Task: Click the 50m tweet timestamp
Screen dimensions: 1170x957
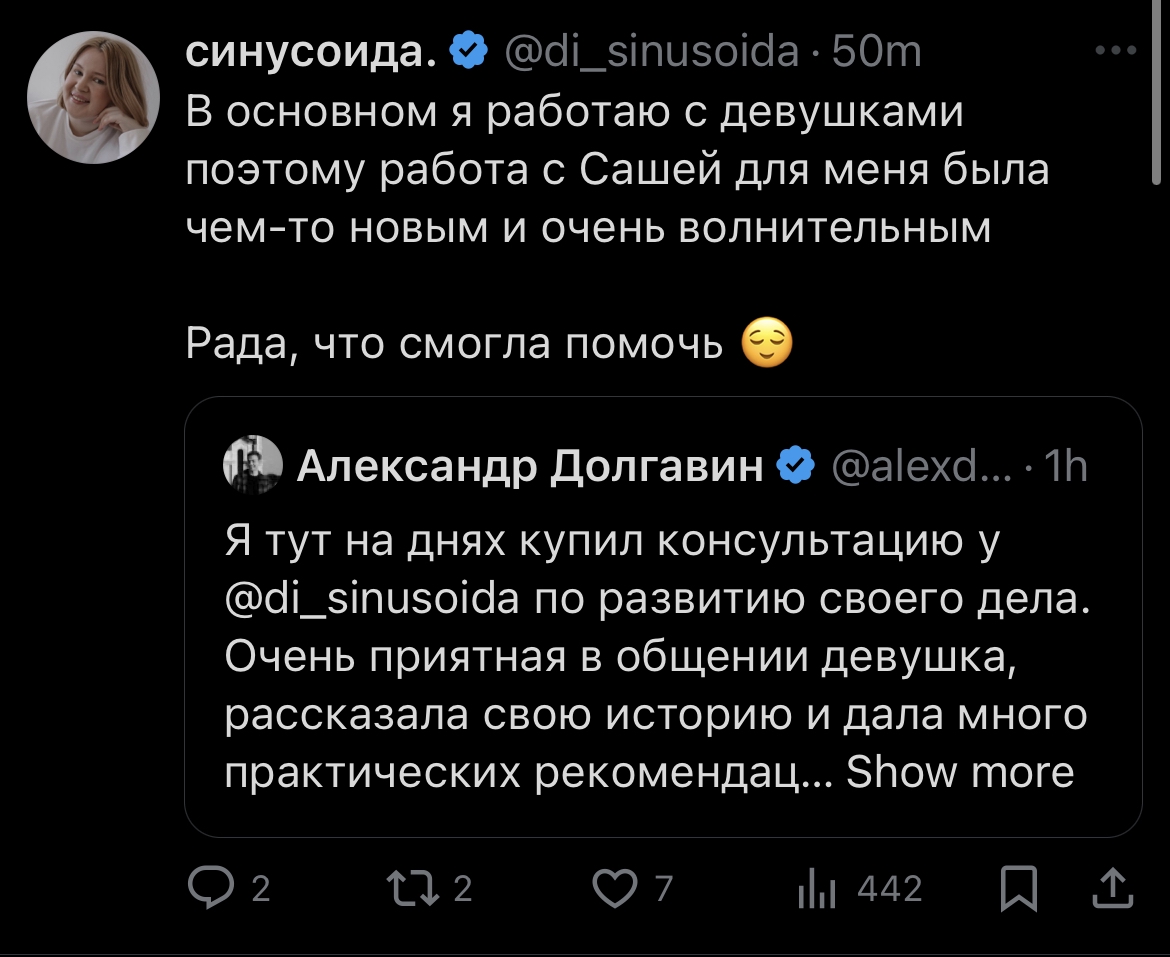Action: click(x=876, y=51)
